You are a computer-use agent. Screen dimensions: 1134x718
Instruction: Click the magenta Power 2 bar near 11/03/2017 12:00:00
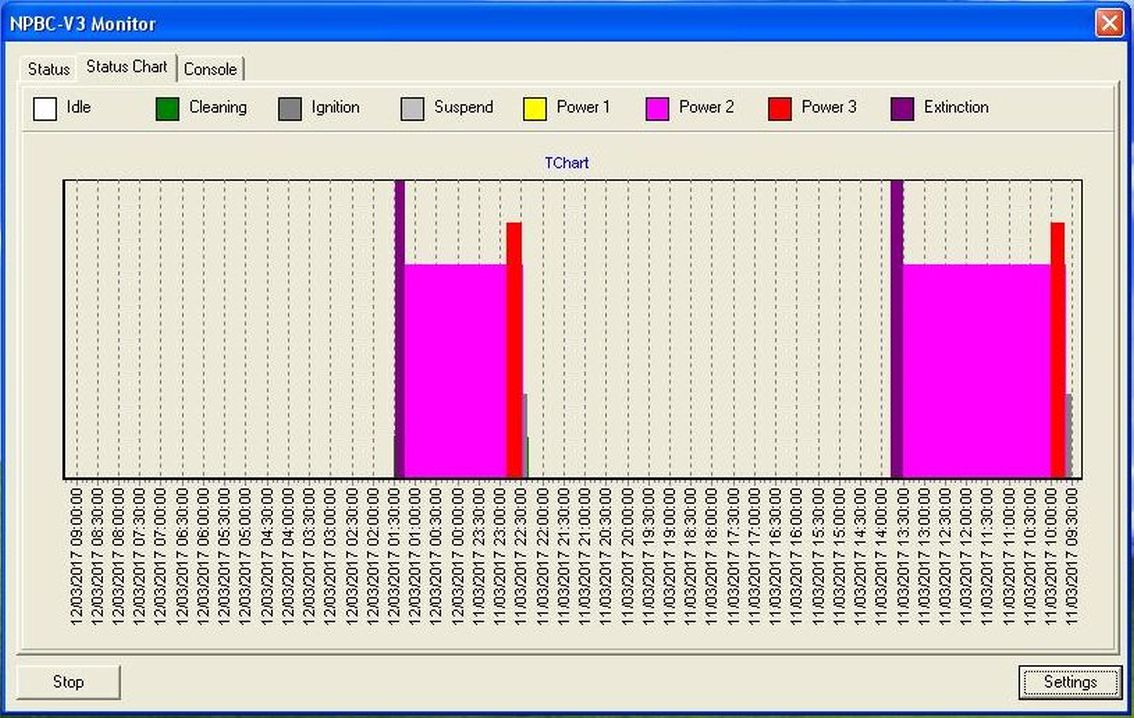click(975, 370)
